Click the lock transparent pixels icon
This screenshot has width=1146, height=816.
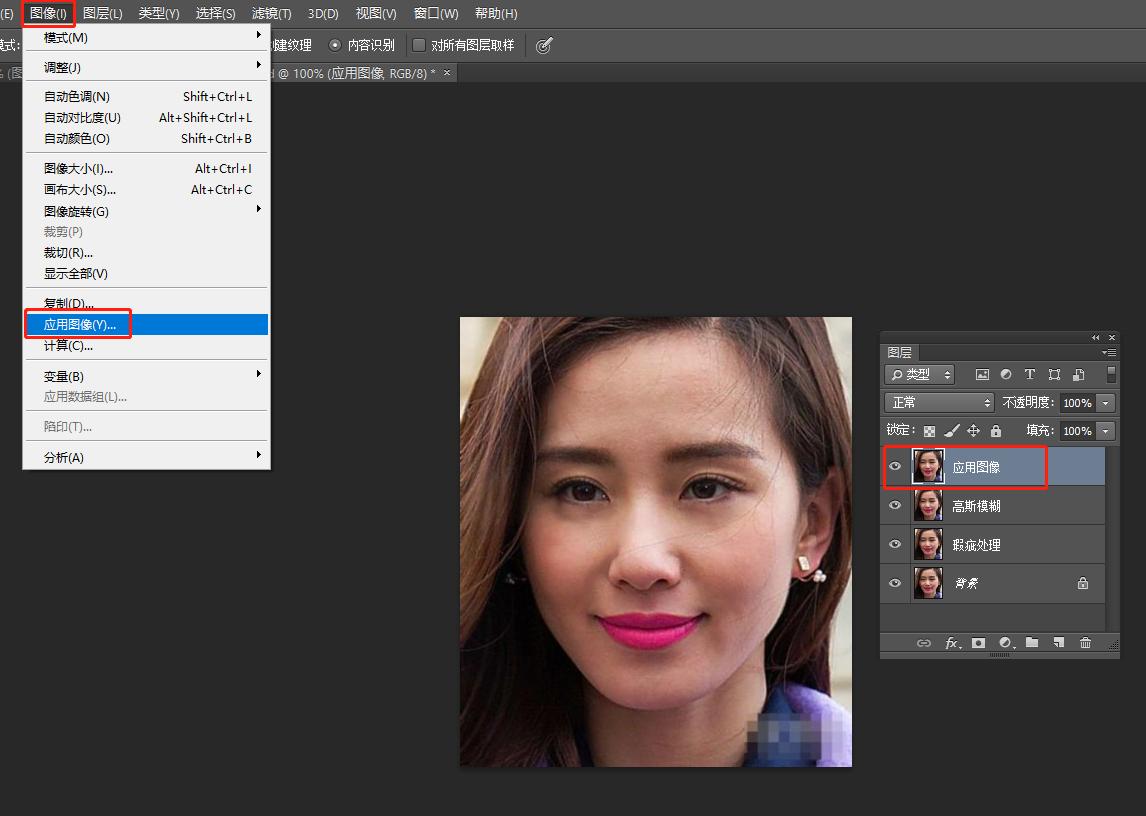coord(929,431)
